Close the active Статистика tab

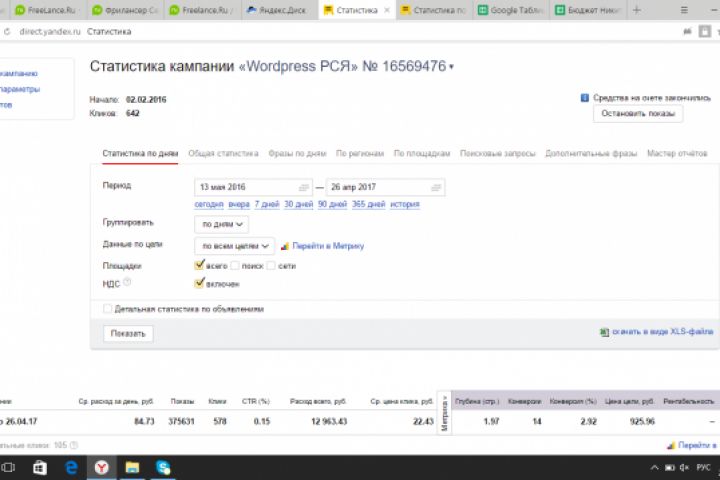click(x=387, y=10)
